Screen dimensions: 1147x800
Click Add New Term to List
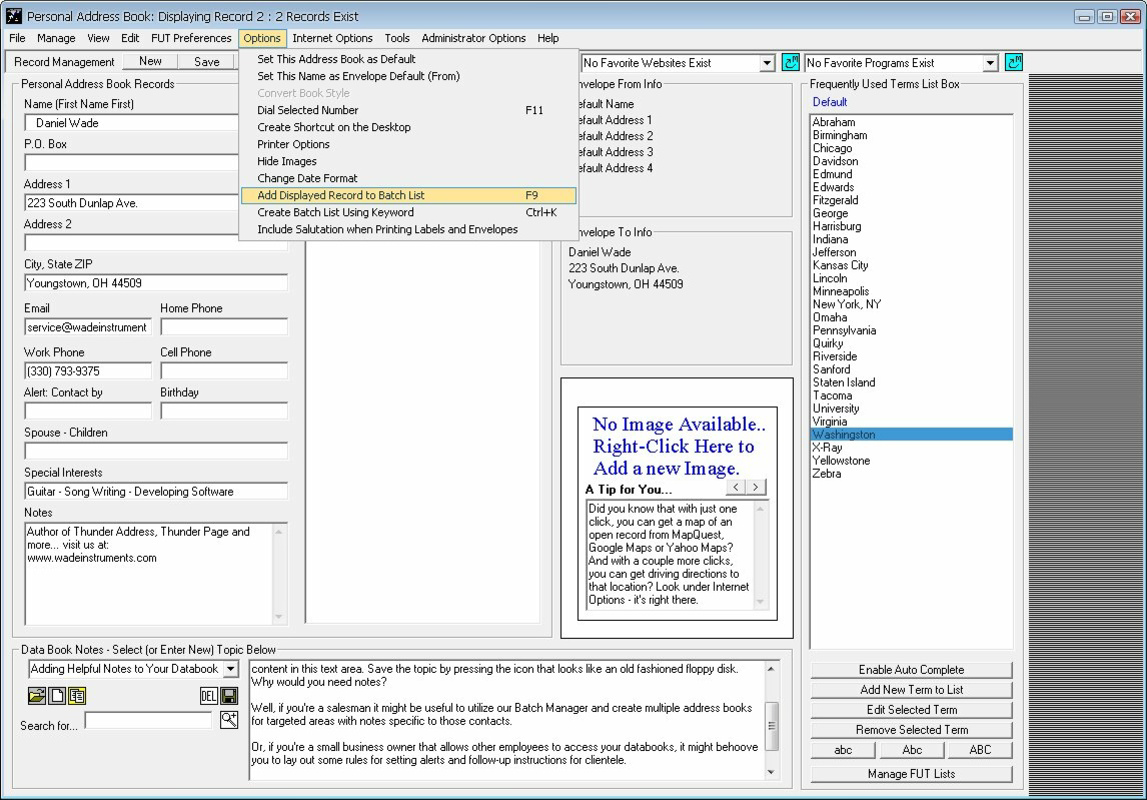[911, 690]
